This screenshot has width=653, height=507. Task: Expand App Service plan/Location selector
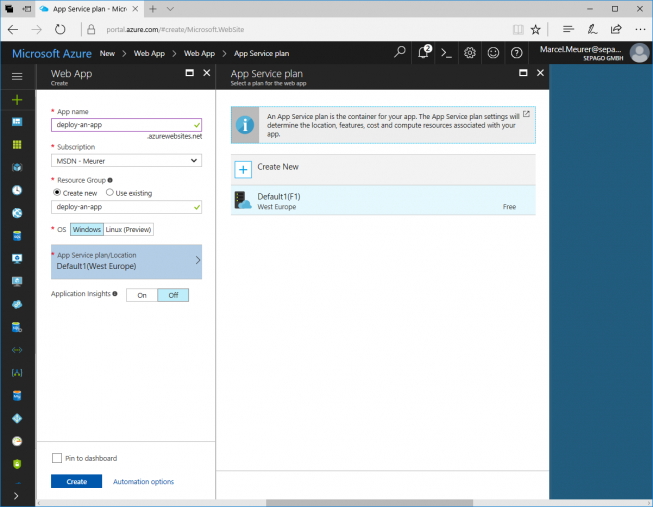pos(126,262)
